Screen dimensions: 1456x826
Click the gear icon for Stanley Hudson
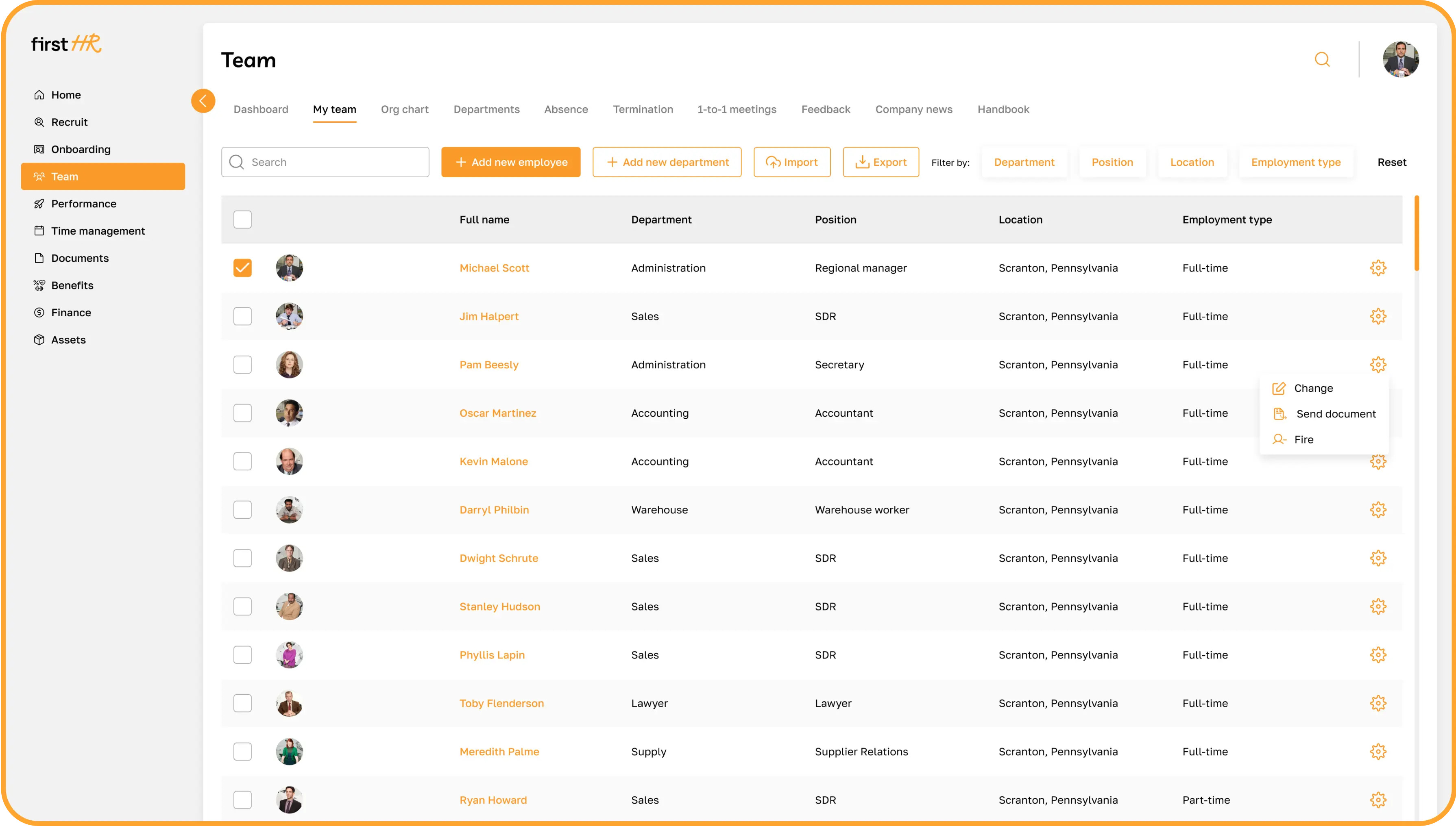[1378, 606]
